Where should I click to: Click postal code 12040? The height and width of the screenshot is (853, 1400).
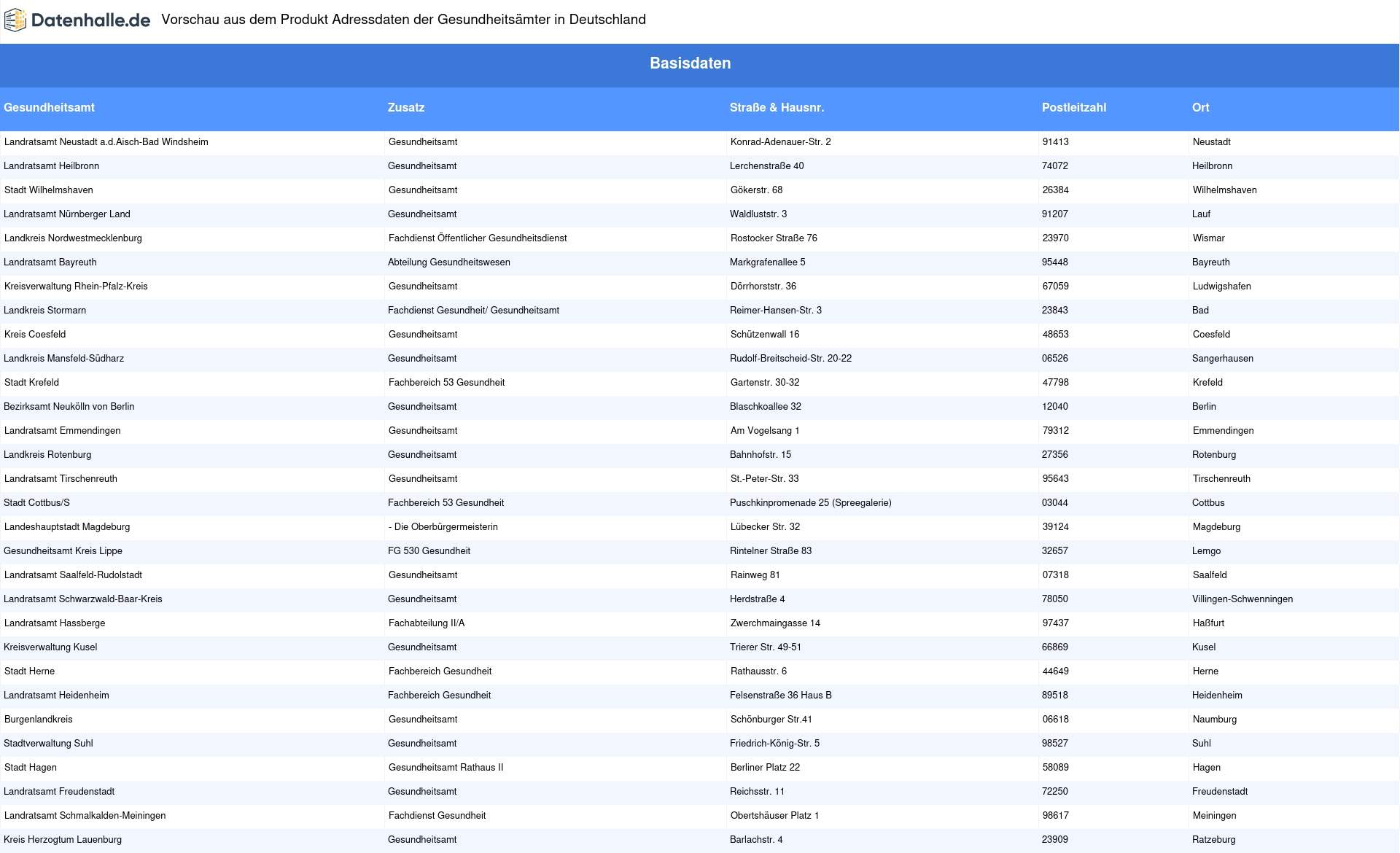coord(1055,407)
